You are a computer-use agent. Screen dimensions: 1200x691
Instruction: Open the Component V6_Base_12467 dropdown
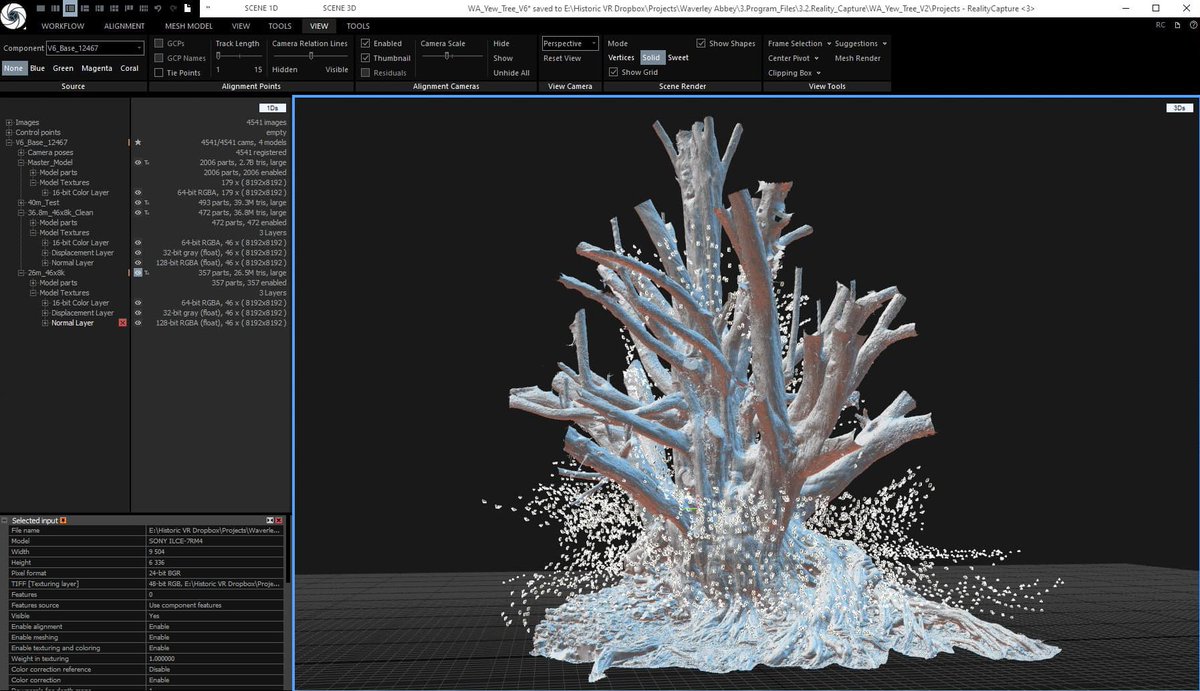96,48
